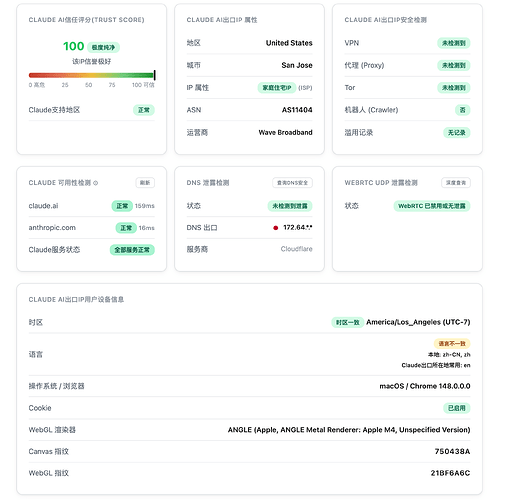Click the 刷新 button in the Claude availability card
Screen dimensions: 519x500
click(145, 183)
